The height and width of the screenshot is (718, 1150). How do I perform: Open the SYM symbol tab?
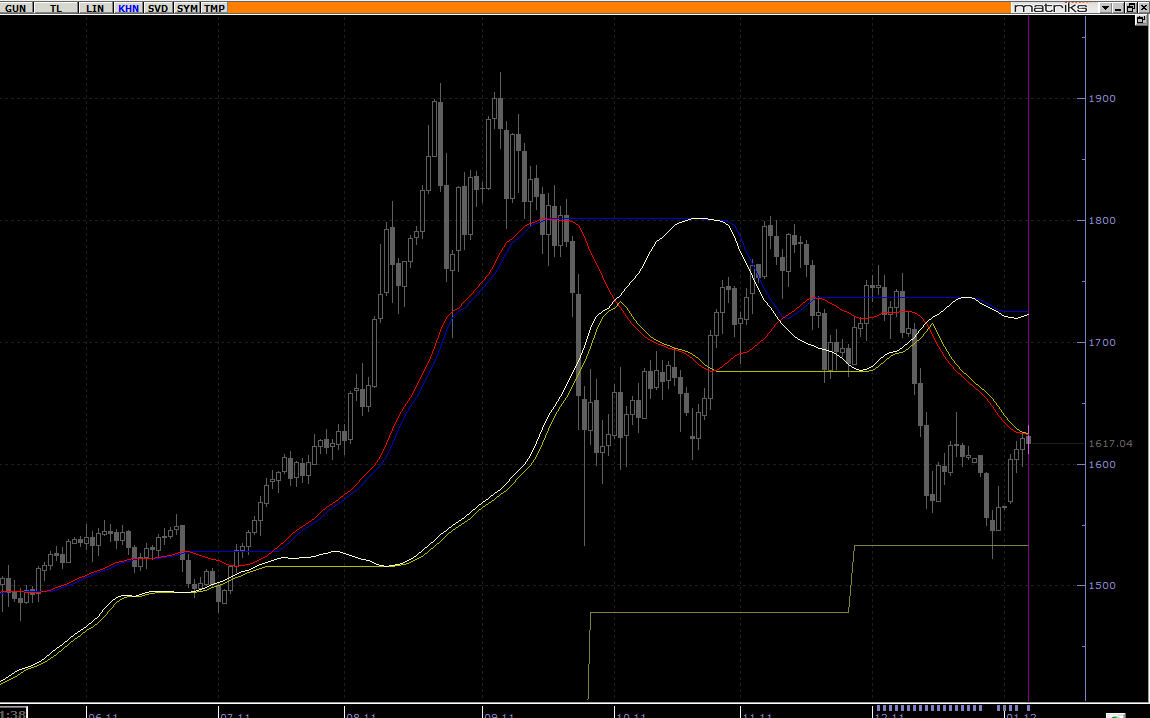187,8
